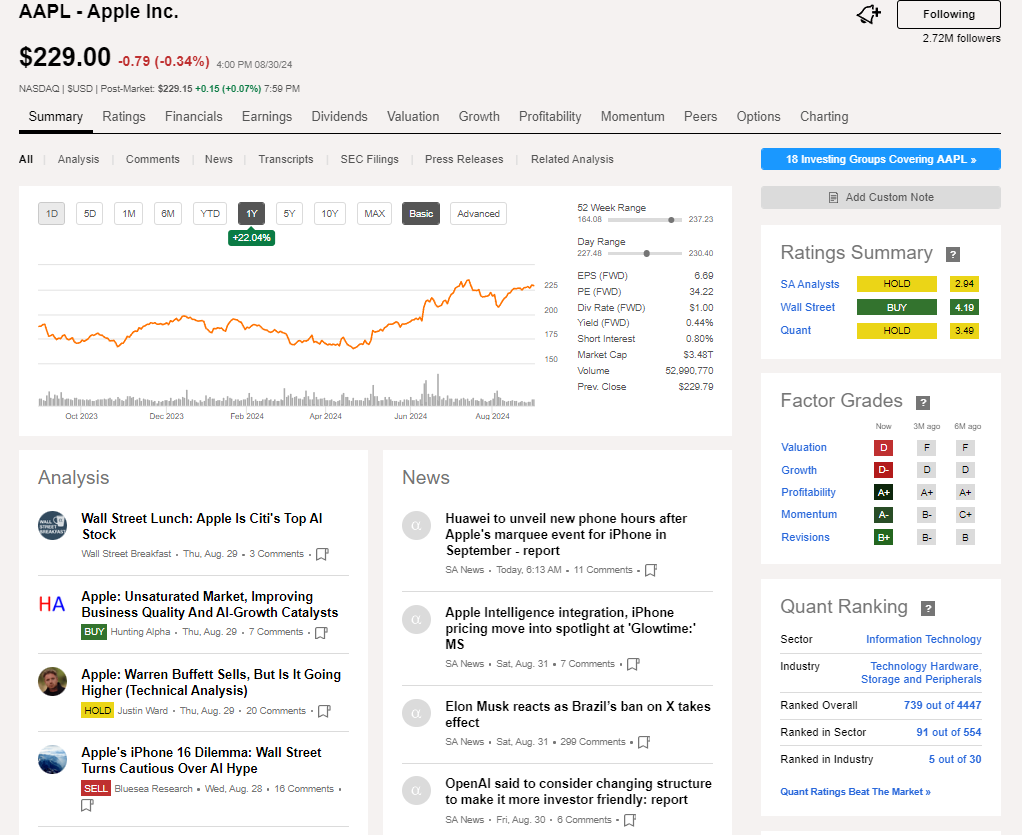Open the Transcripts filter tab
This screenshot has width=1022, height=835.
point(285,159)
